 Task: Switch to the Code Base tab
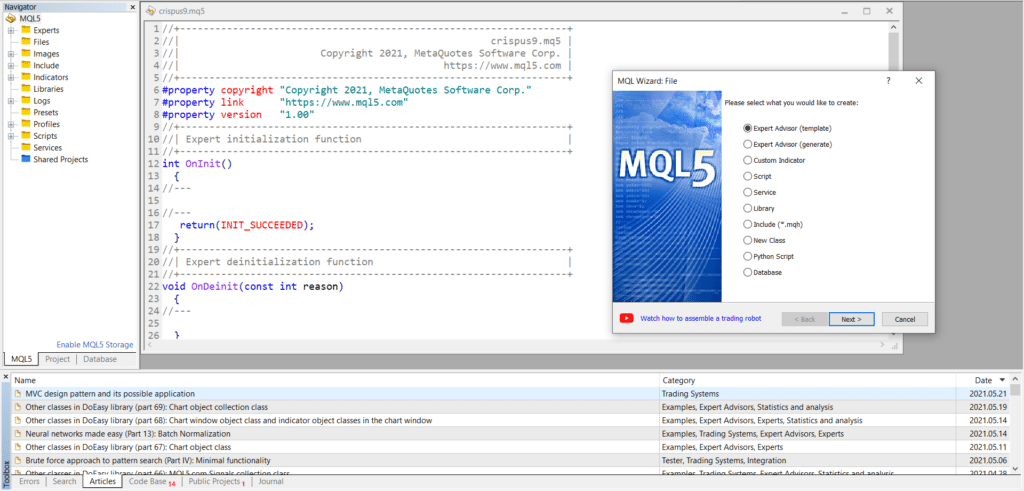click(x=148, y=481)
